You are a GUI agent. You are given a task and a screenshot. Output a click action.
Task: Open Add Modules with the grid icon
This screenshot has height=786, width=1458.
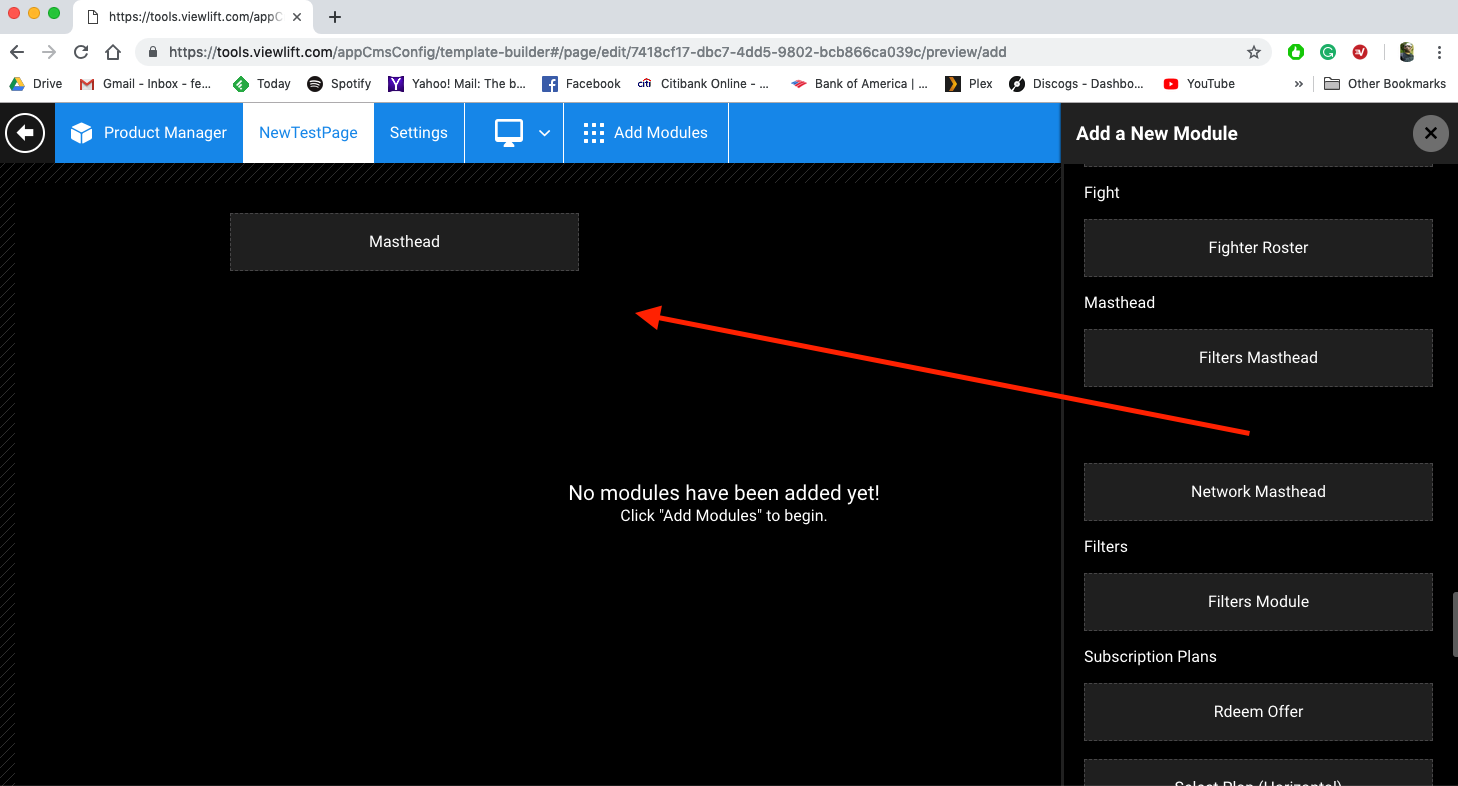[x=646, y=133]
